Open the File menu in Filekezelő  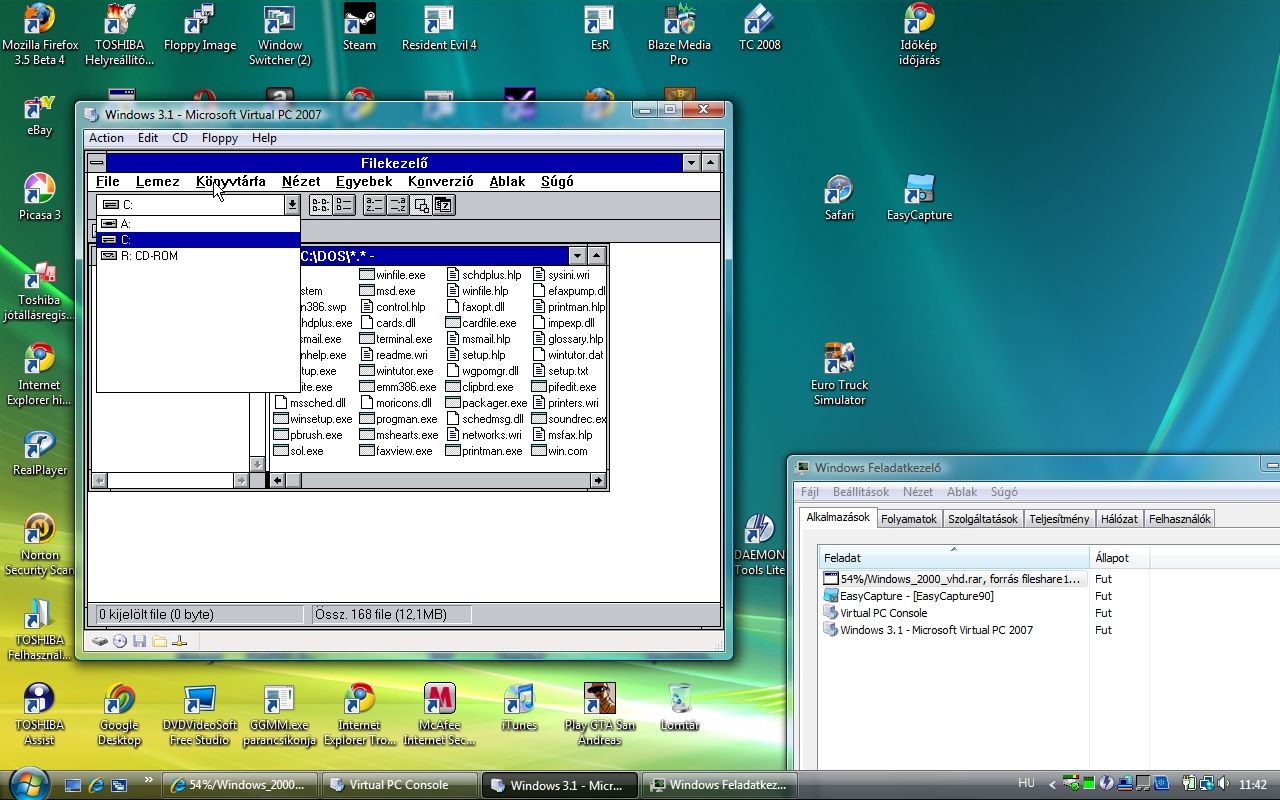(x=107, y=181)
